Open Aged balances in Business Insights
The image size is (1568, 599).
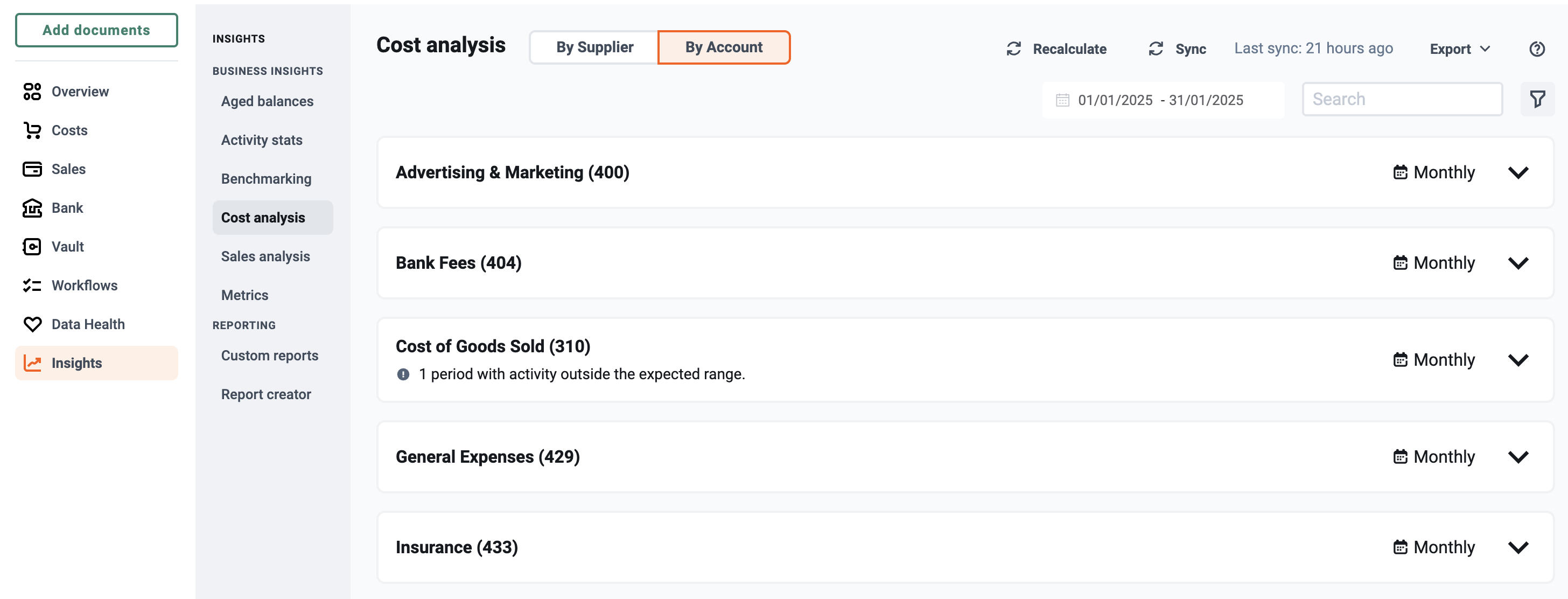[267, 101]
